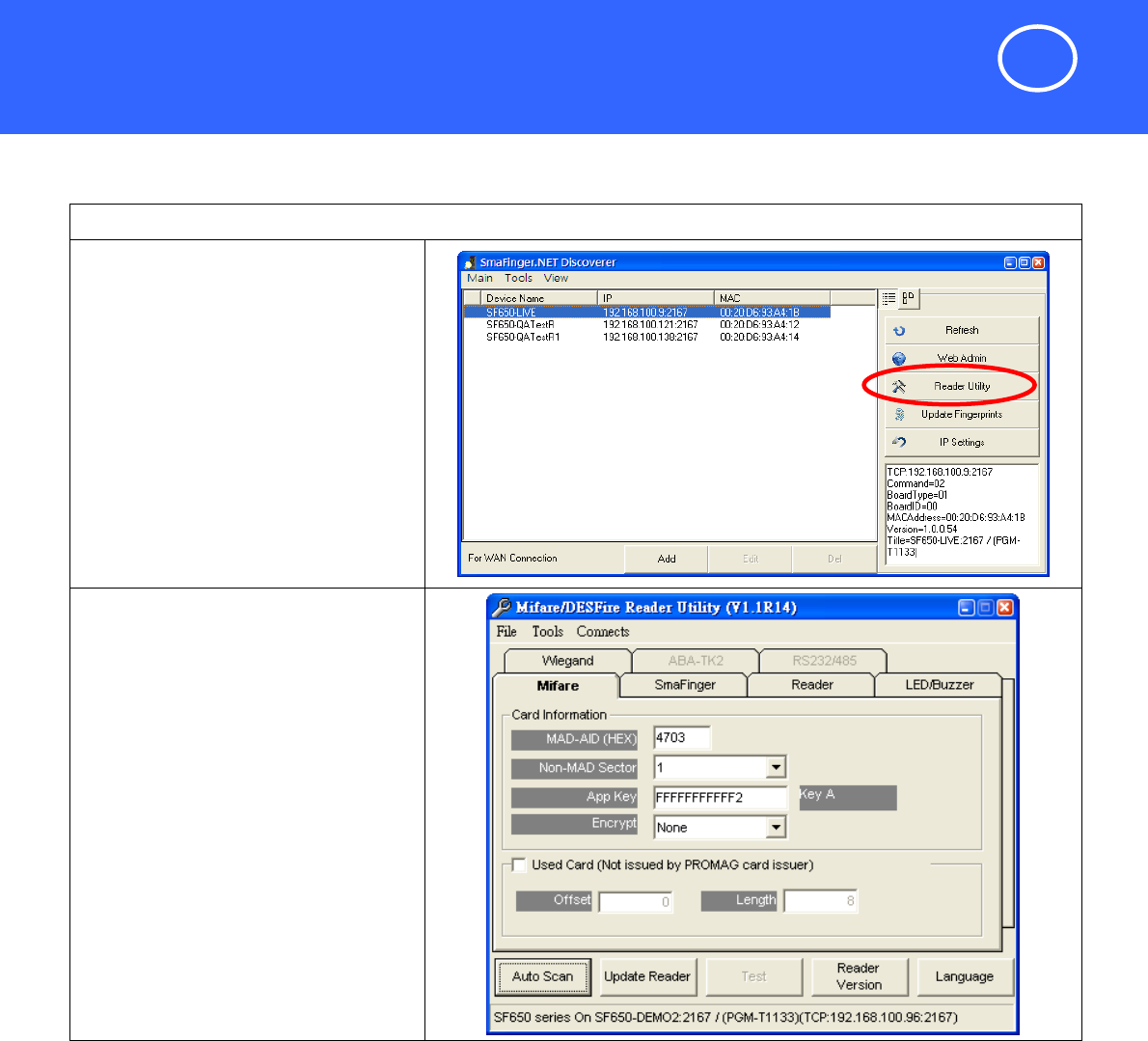Image resolution: width=1148 pixels, height=1041 pixels.
Task: Click the Update Reader button
Action: (647, 977)
